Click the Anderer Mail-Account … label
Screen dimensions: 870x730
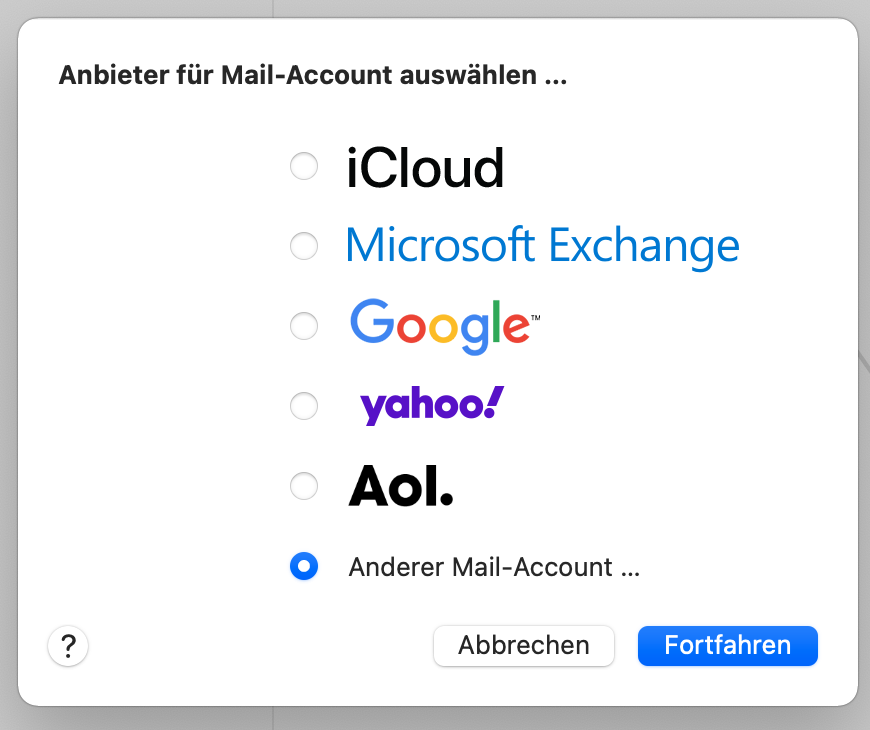point(493,567)
